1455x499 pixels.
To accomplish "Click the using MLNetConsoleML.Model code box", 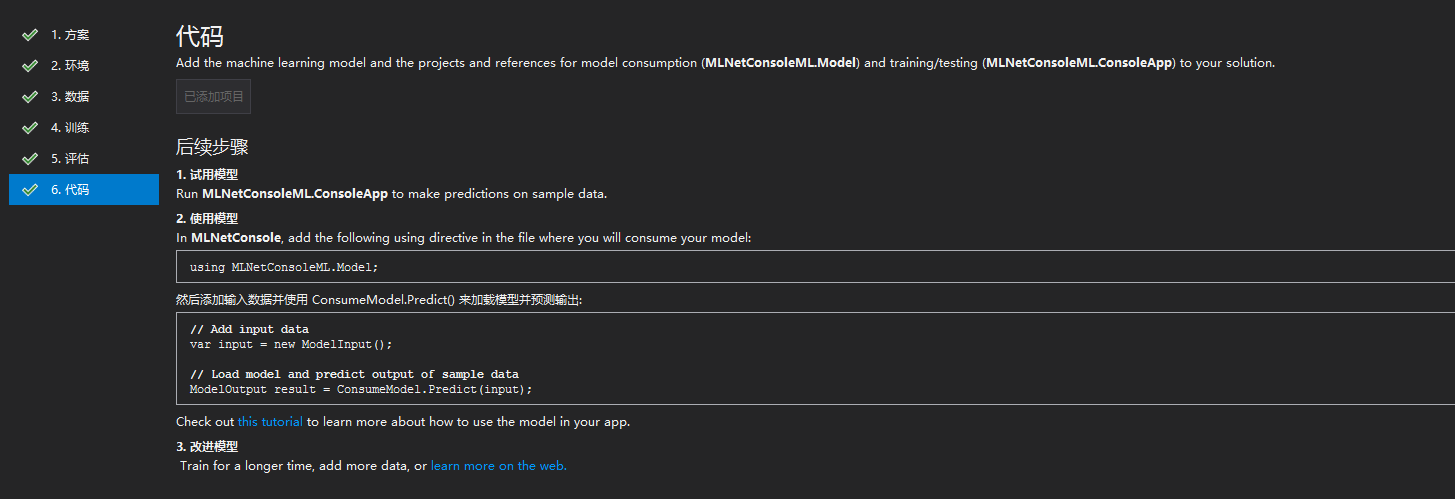I will point(815,267).
